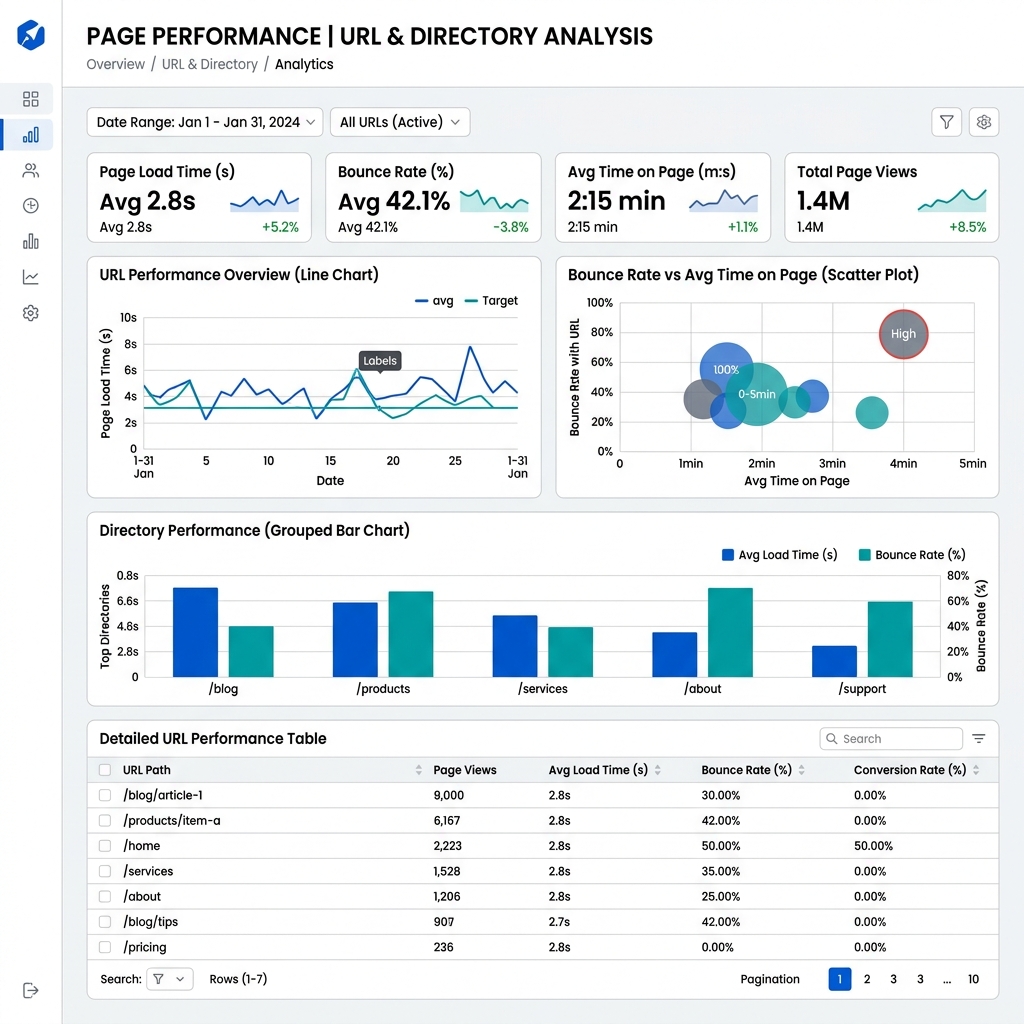Screen dimensions: 1024x1024
Task: Click the 0-5min teal bubble in scatter plot
Action: pos(756,394)
